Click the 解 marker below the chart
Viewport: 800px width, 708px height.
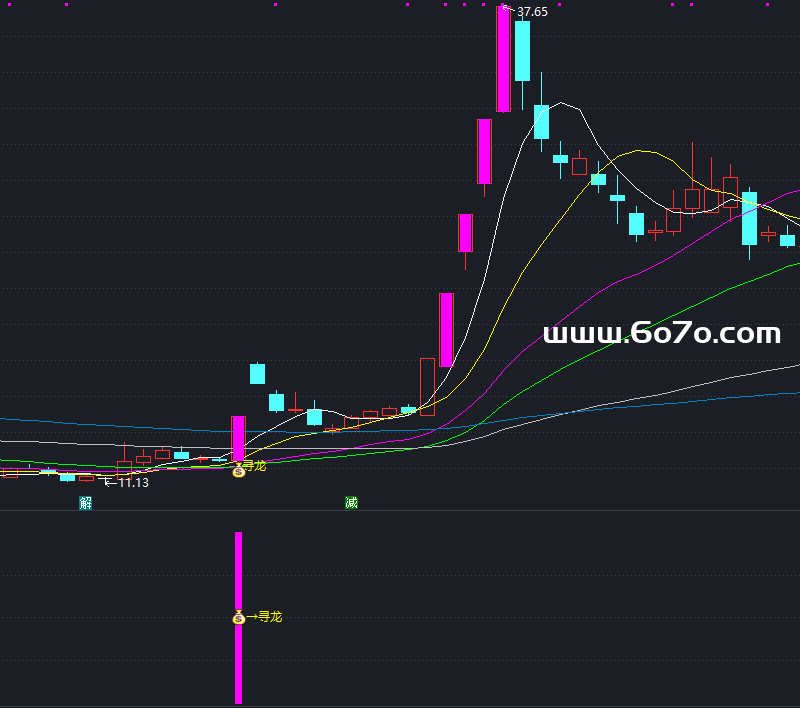[86, 503]
